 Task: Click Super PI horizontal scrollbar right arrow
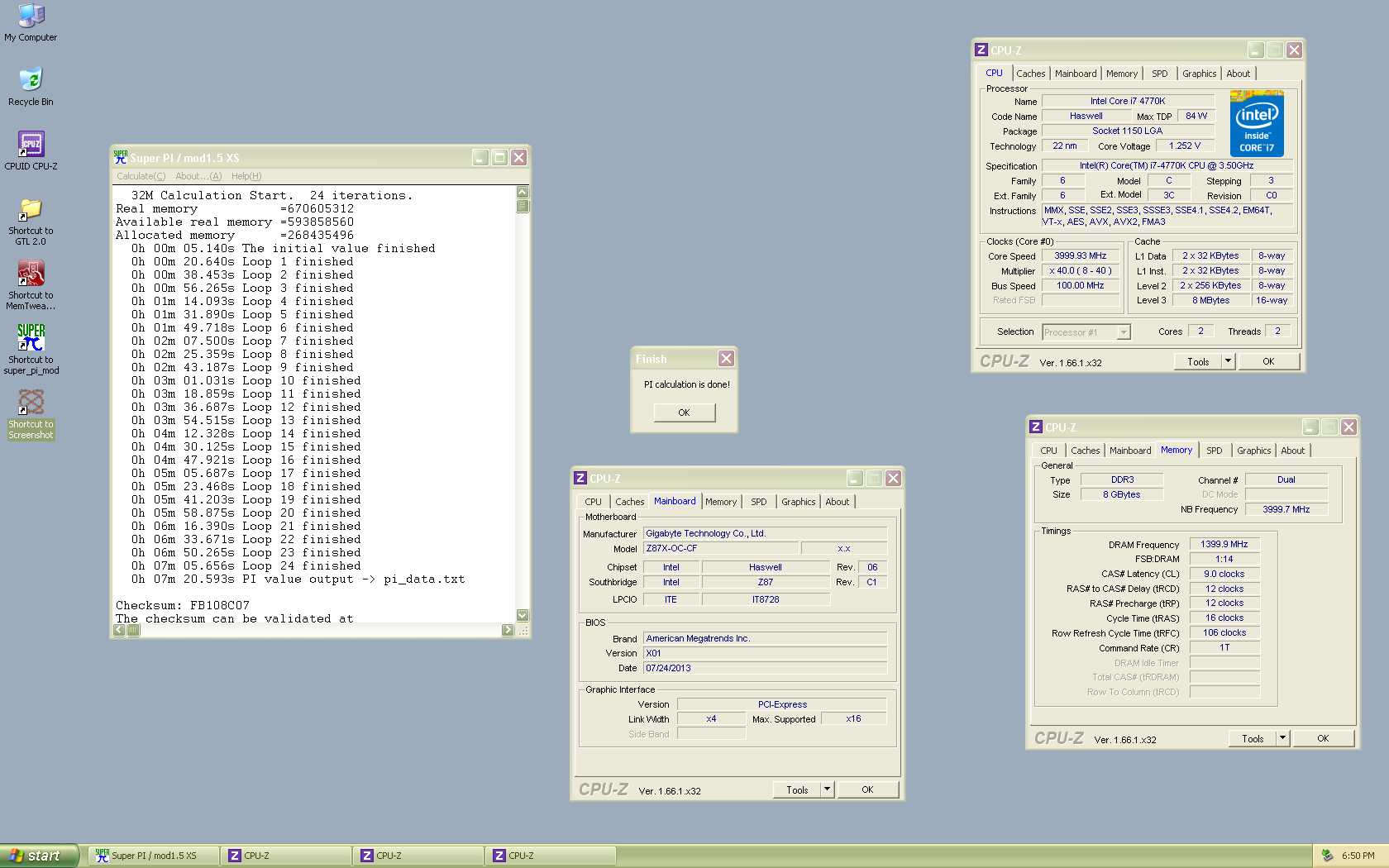[x=508, y=630]
